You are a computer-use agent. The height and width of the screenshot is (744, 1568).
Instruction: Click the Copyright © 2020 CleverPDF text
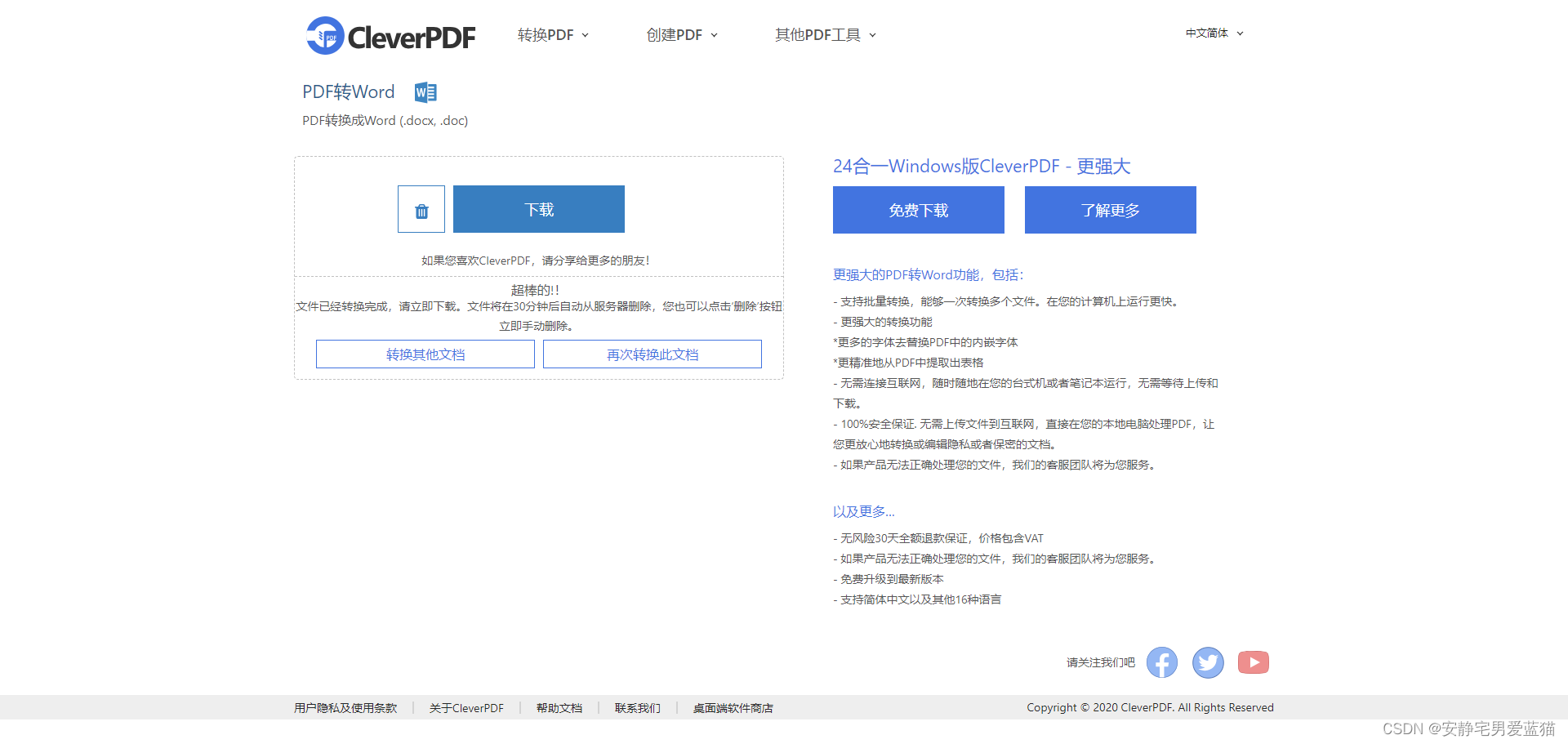point(1150,707)
